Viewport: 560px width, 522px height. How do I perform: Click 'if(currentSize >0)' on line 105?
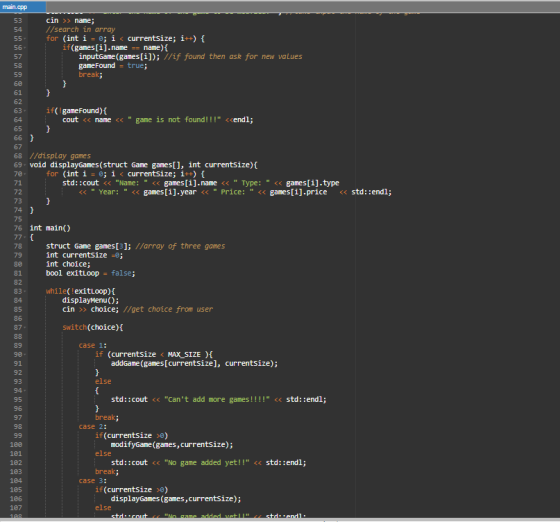131,490
